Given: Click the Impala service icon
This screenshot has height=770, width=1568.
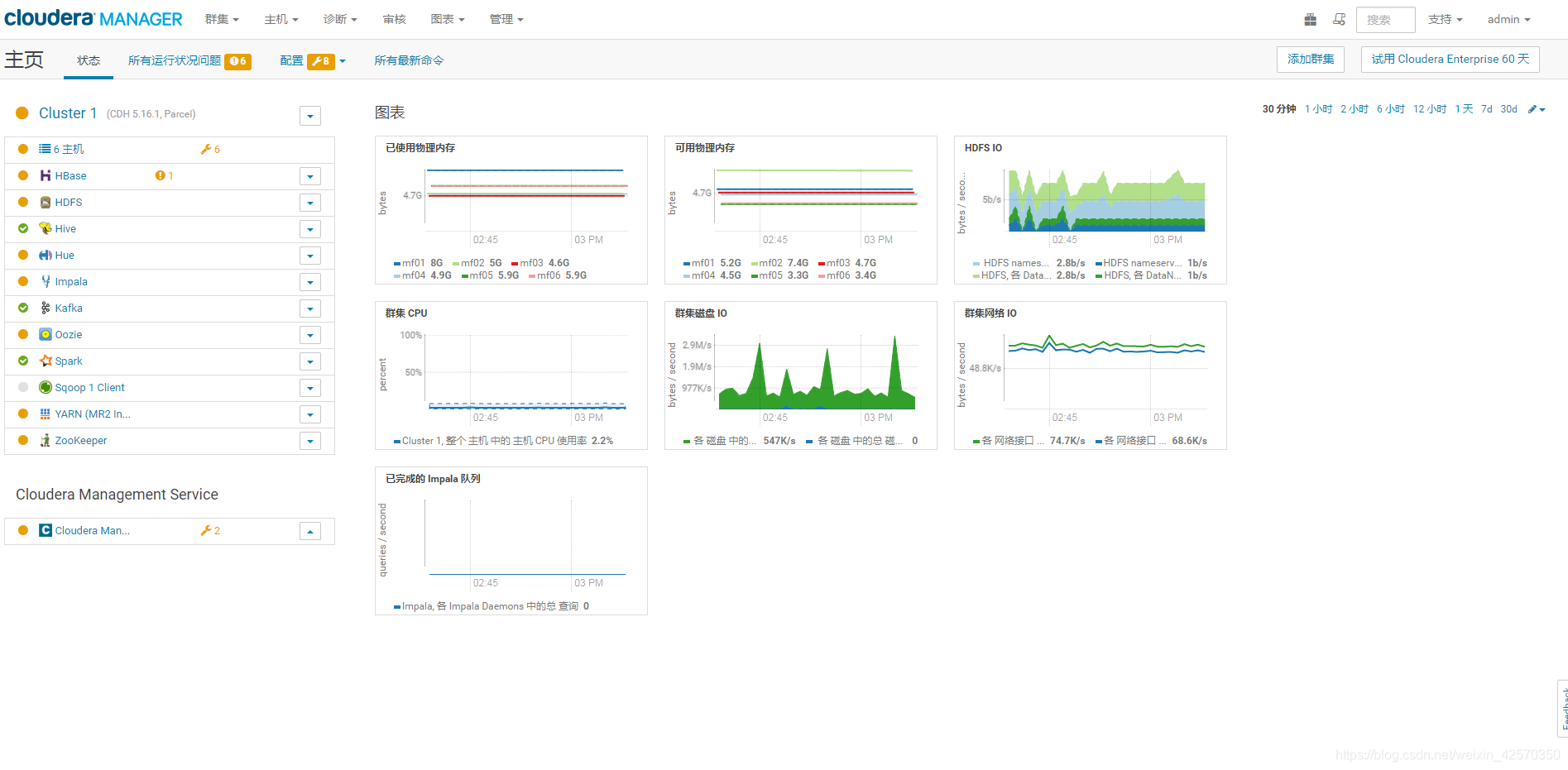Looking at the screenshot, I should click(46, 281).
